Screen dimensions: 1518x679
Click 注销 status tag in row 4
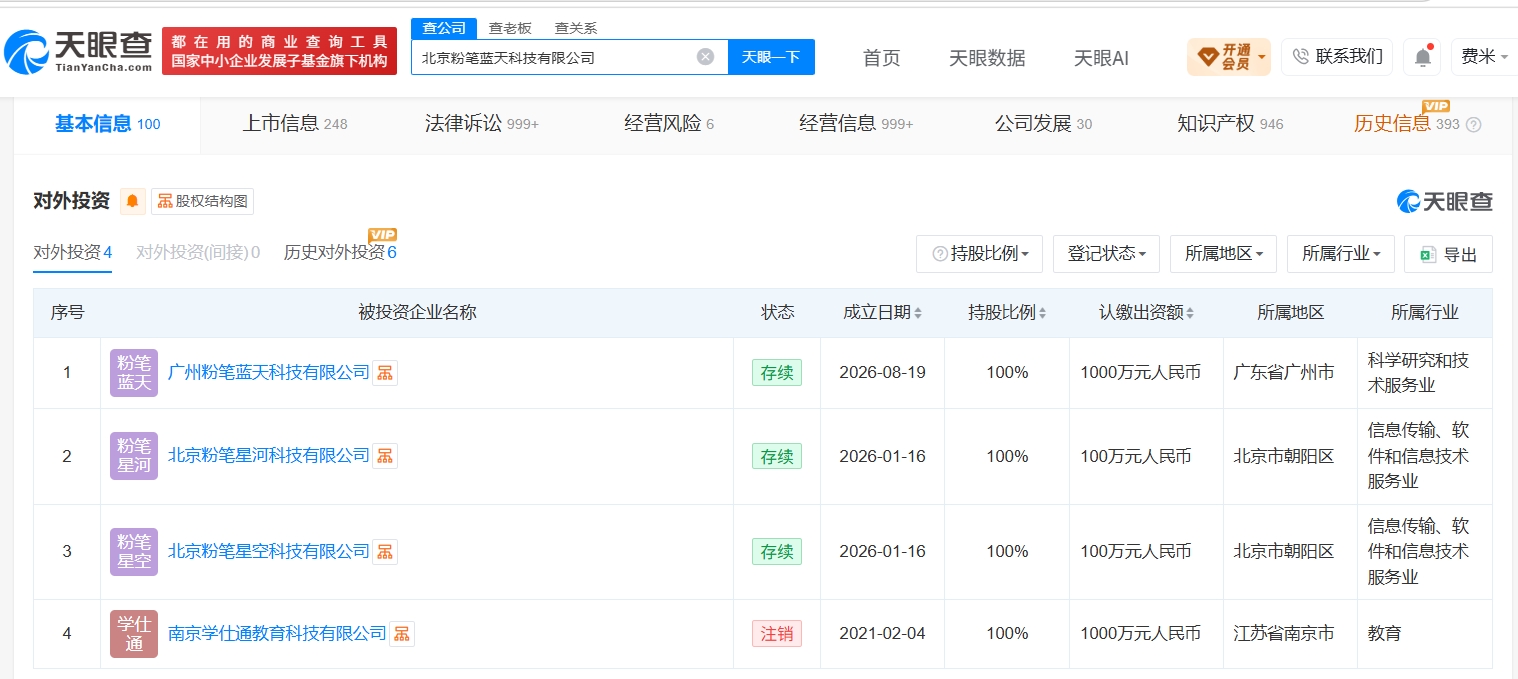coord(777,633)
